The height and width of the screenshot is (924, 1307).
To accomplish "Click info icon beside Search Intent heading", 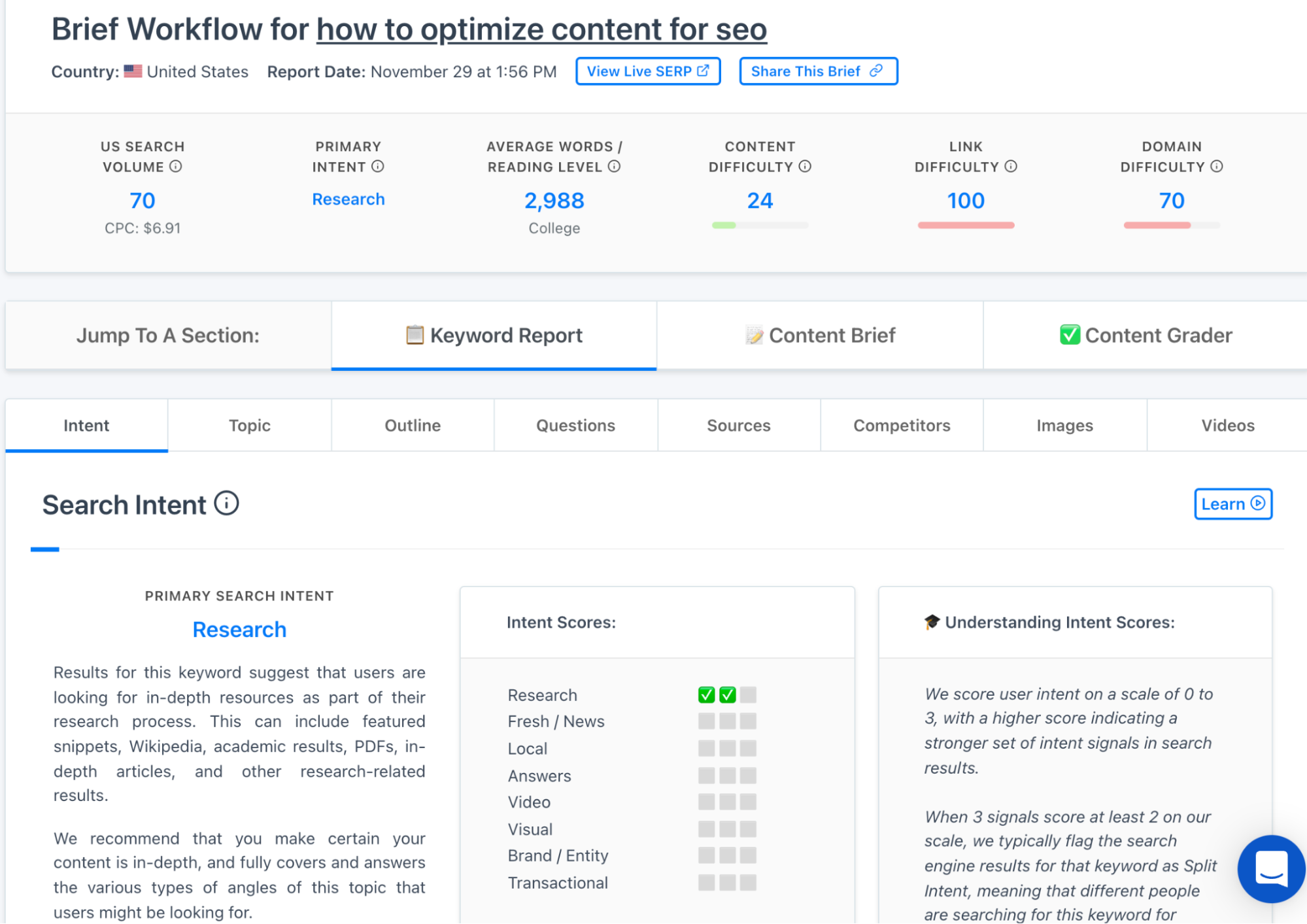I will click(227, 504).
